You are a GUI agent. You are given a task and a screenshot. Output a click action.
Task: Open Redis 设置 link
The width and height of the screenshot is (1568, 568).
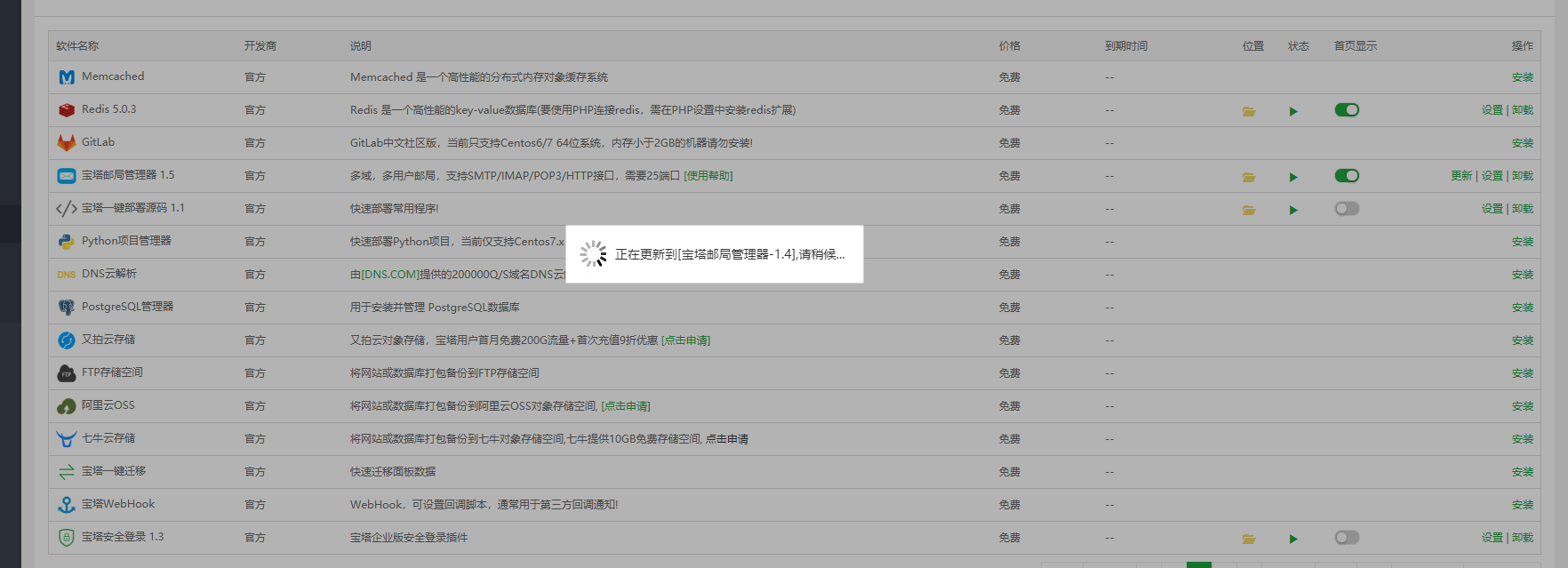click(1492, 110)
